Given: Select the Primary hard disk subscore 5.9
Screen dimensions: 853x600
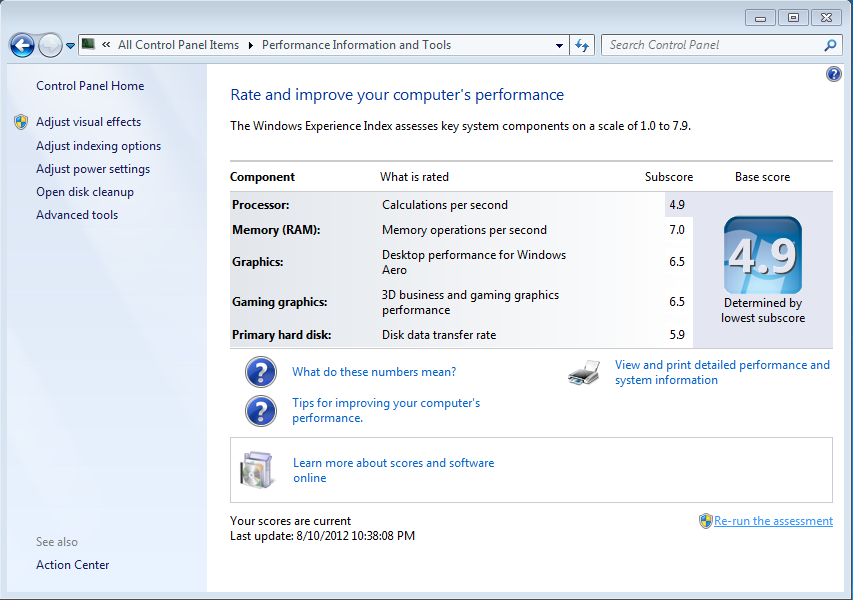Looking at the screenshot, I should [677, 335].
